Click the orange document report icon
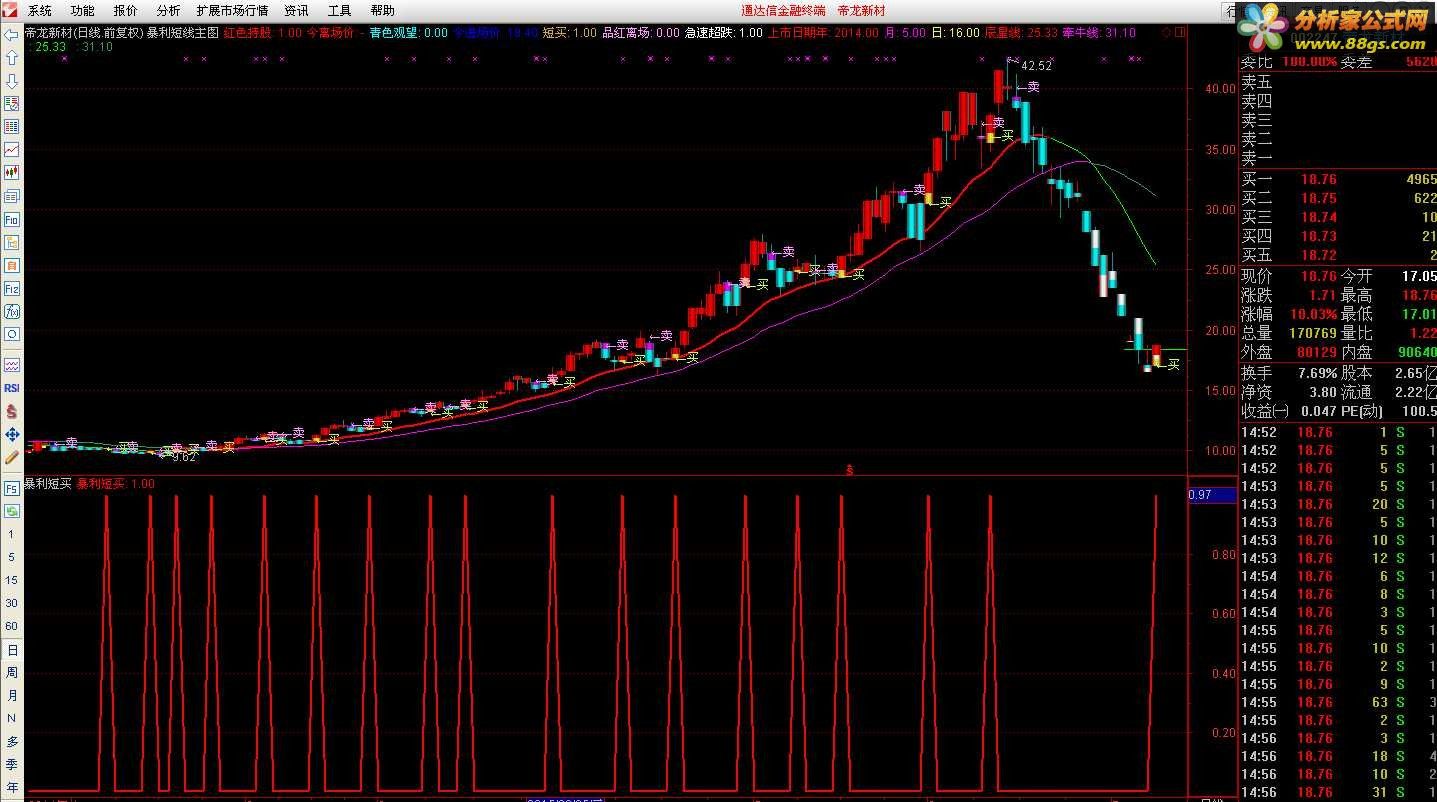Viewport: 1437px width, 802px height. point(12,265)
